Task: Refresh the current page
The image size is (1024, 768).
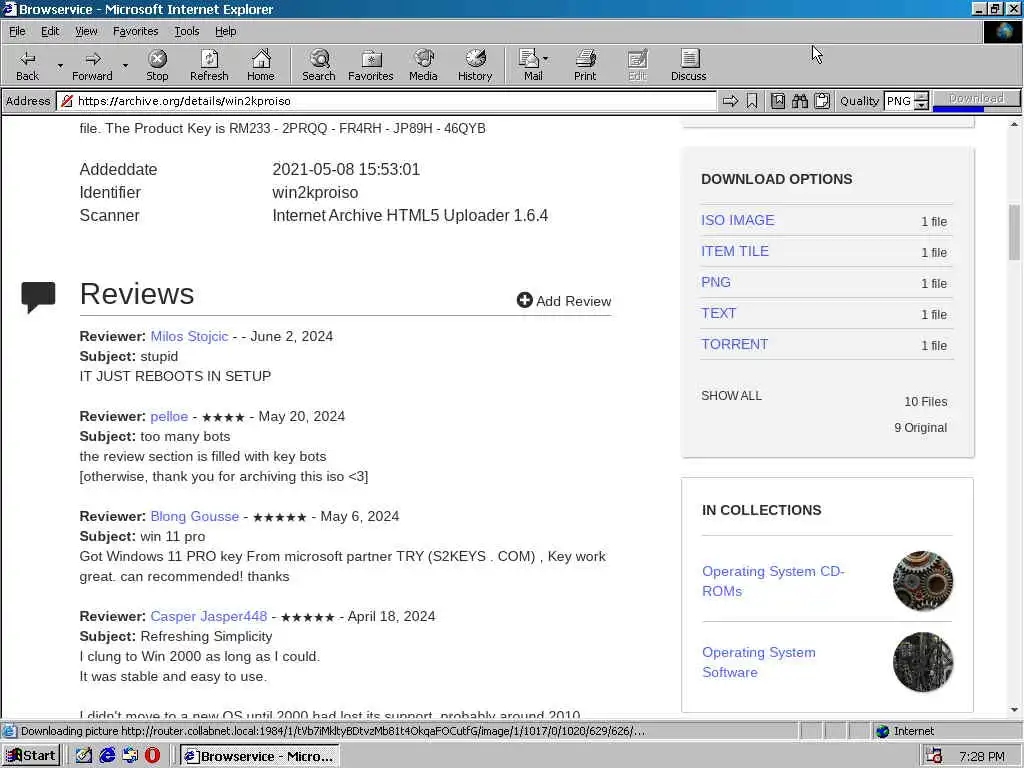Action: pos(209,65)
